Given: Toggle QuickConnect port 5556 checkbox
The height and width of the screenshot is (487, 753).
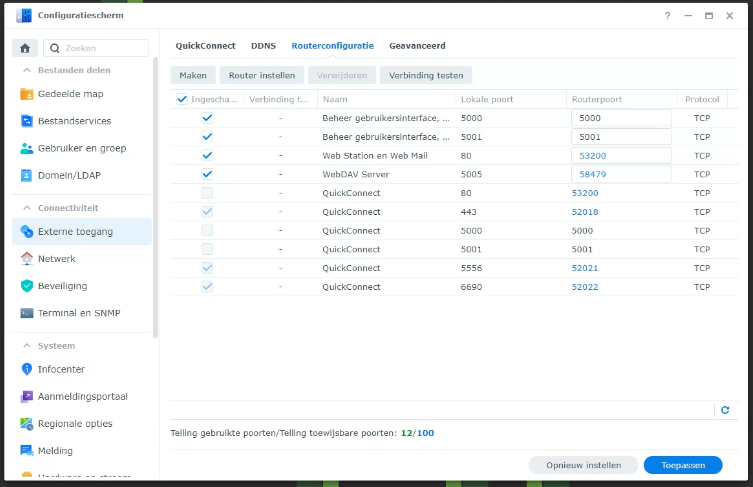Looking at the screenshot, I should pyautogui.click(x=207, y=268).
